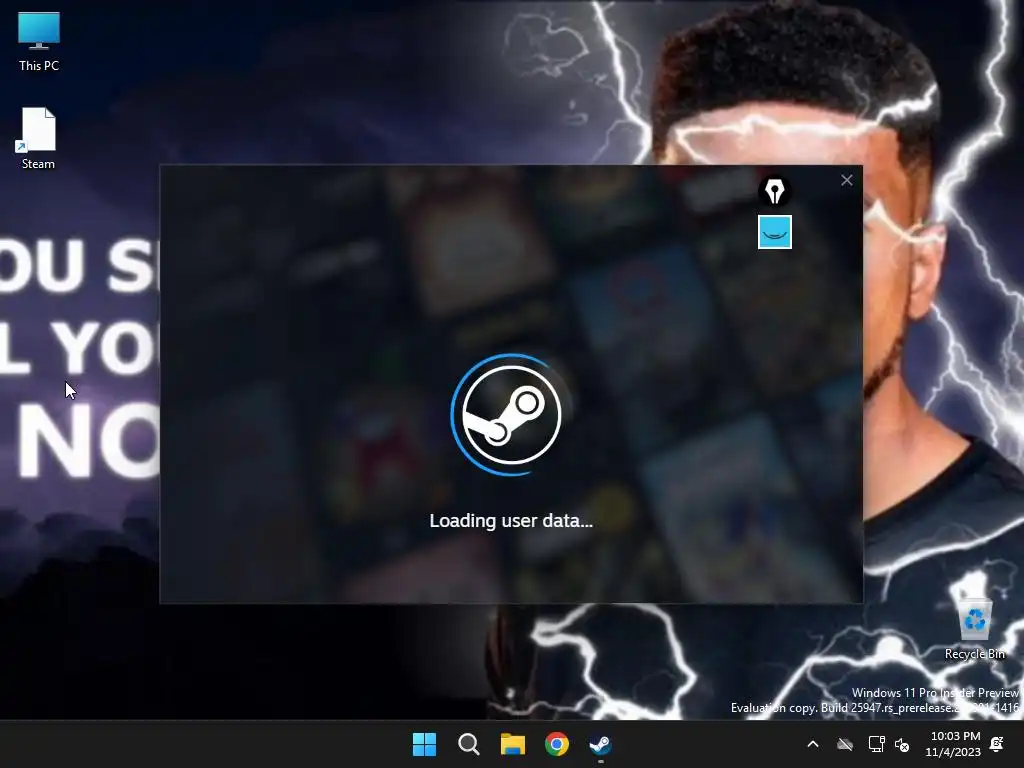
Task: Select the Steam desktop shortcut
Action: point(38,138)
